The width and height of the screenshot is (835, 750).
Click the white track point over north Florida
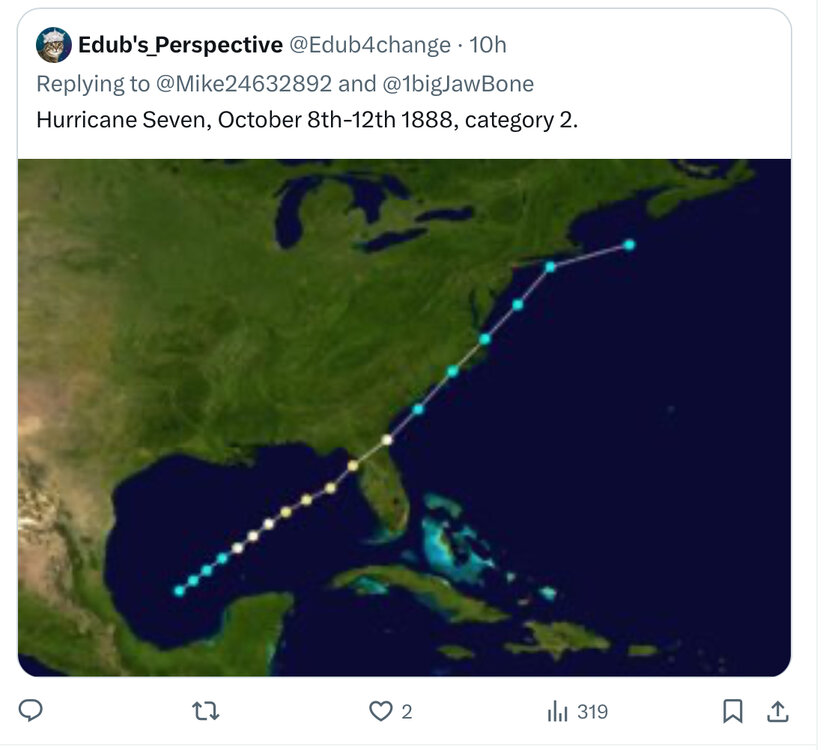coord(387,440)
